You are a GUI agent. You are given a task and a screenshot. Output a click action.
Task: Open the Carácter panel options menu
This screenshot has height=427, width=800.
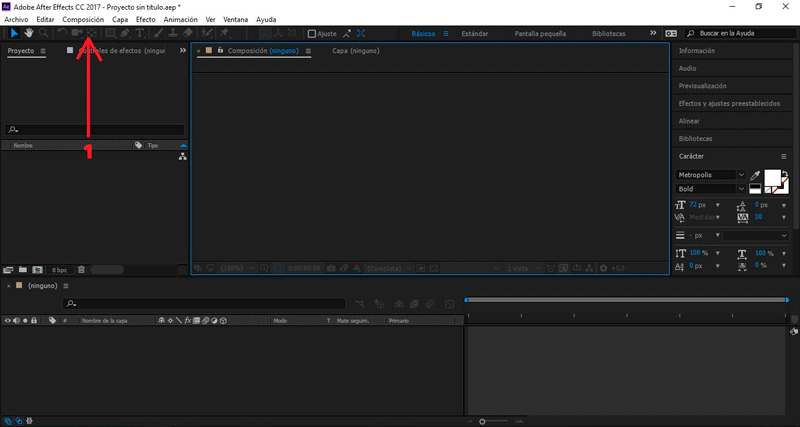(784, 157)
